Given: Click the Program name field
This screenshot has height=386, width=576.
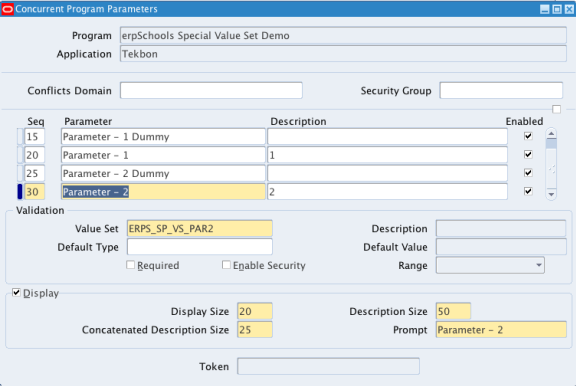Looking at the screenshot, I should tap(343, 36).
